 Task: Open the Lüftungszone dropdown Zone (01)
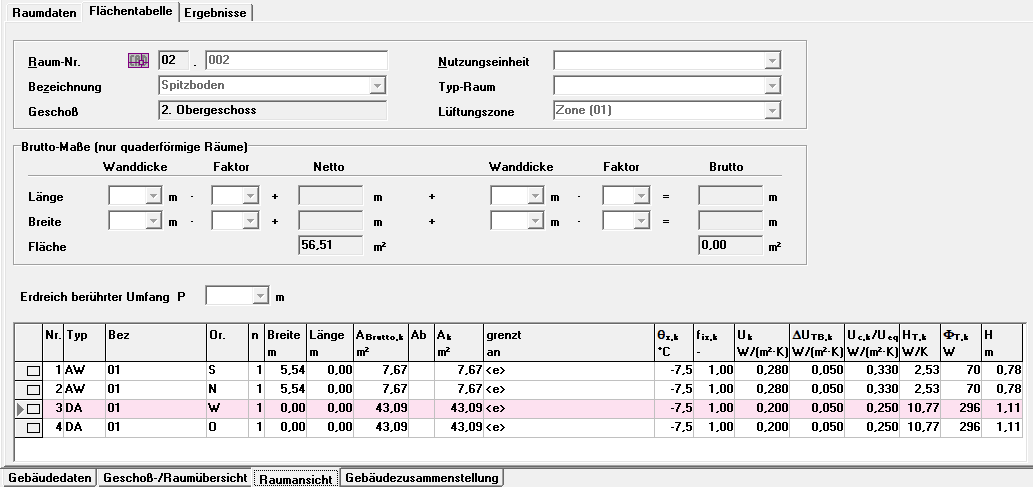(x=772, y=111)
